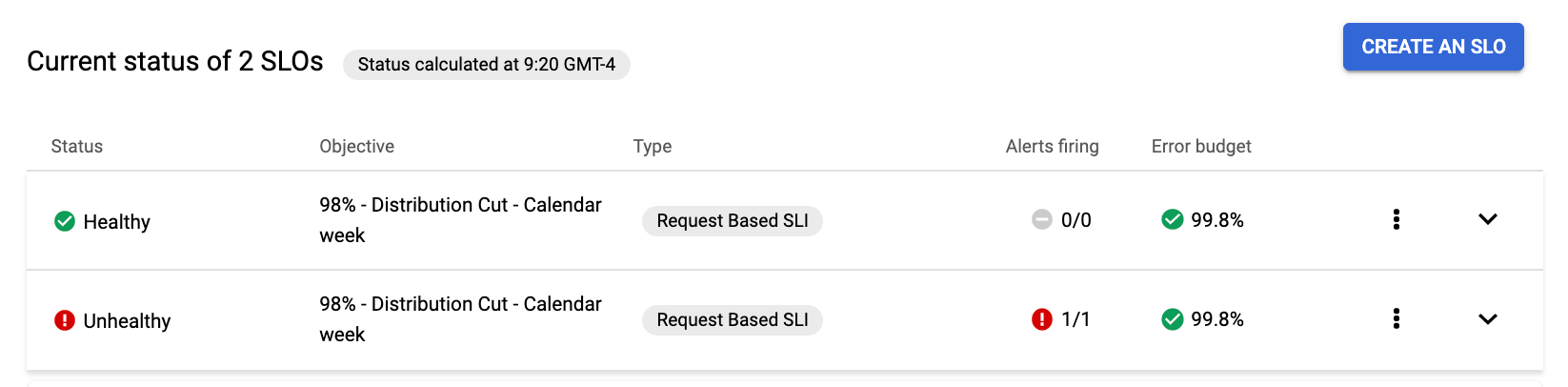Click the green Healthy status check icon
This screenshot has height=387, width=1568.
[x=65, y=222]
